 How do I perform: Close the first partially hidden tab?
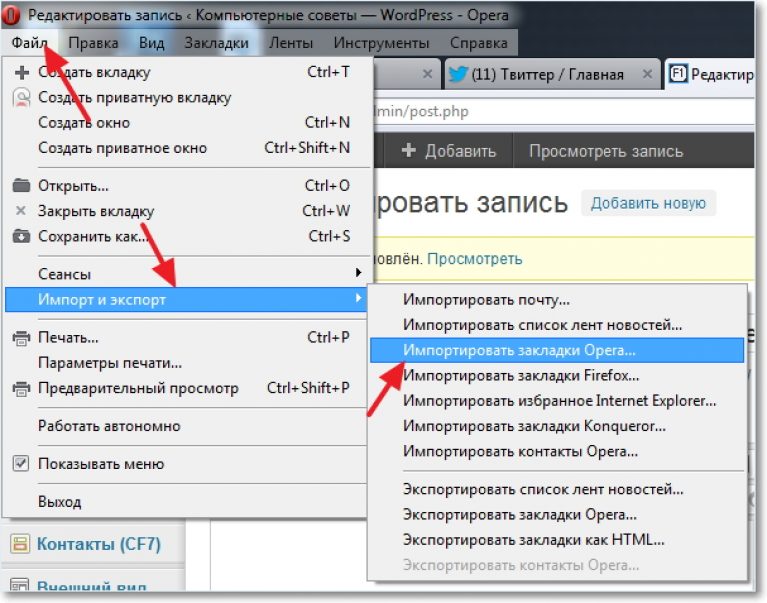coord(427,74)
